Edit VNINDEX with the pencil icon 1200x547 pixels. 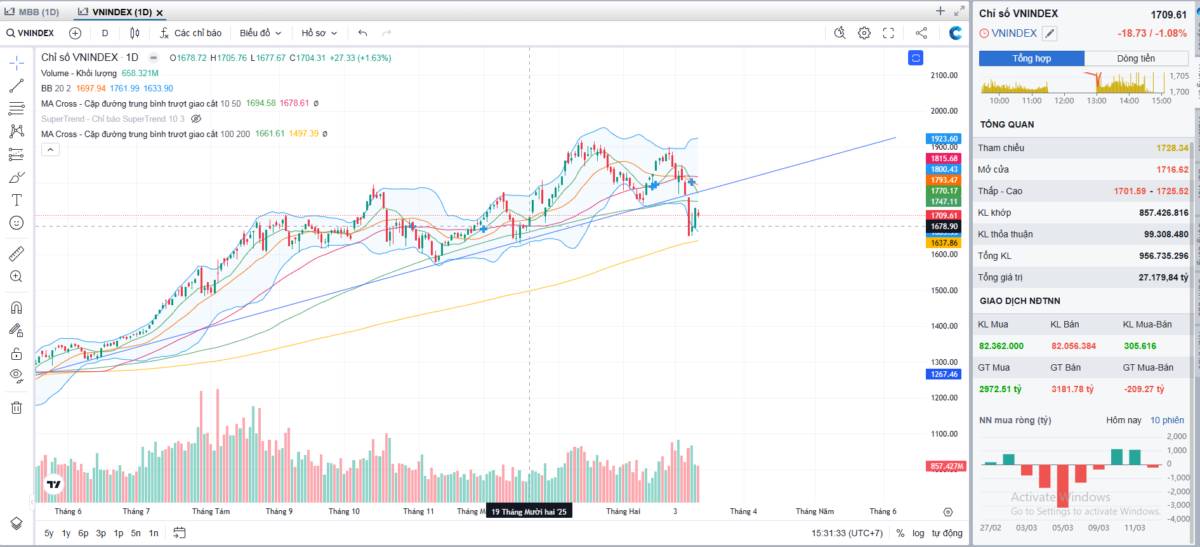click(x=1050, y=33)
